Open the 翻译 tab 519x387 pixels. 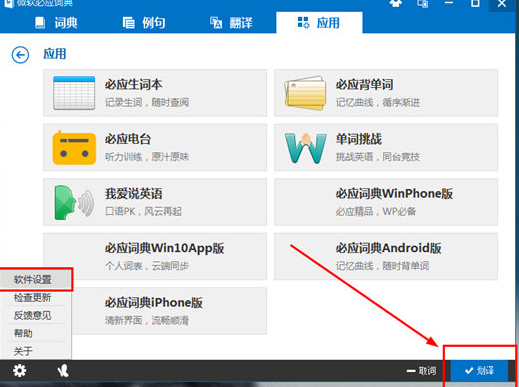pyautogui.click(x=231, y=23)
